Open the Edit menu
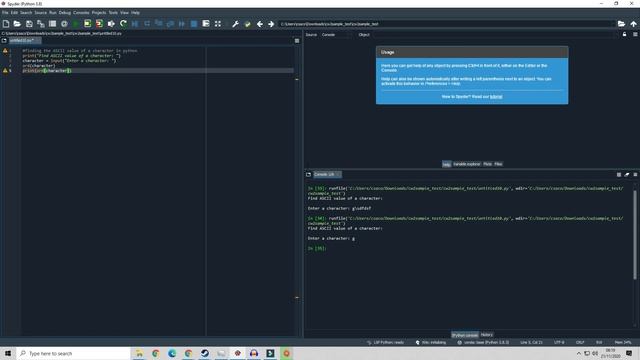 click(x=14, y=13)
